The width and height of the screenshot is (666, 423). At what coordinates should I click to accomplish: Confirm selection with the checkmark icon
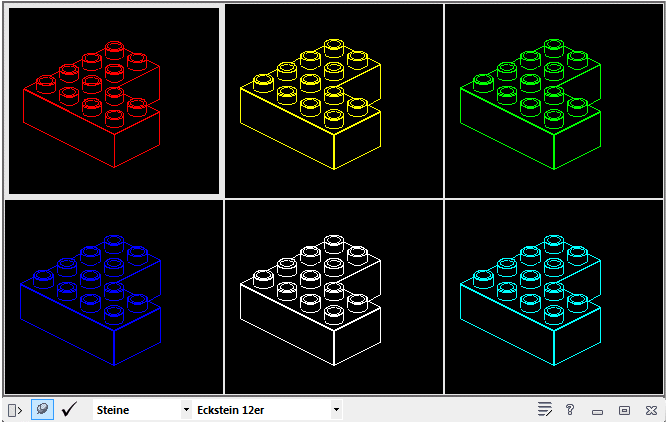69,409
